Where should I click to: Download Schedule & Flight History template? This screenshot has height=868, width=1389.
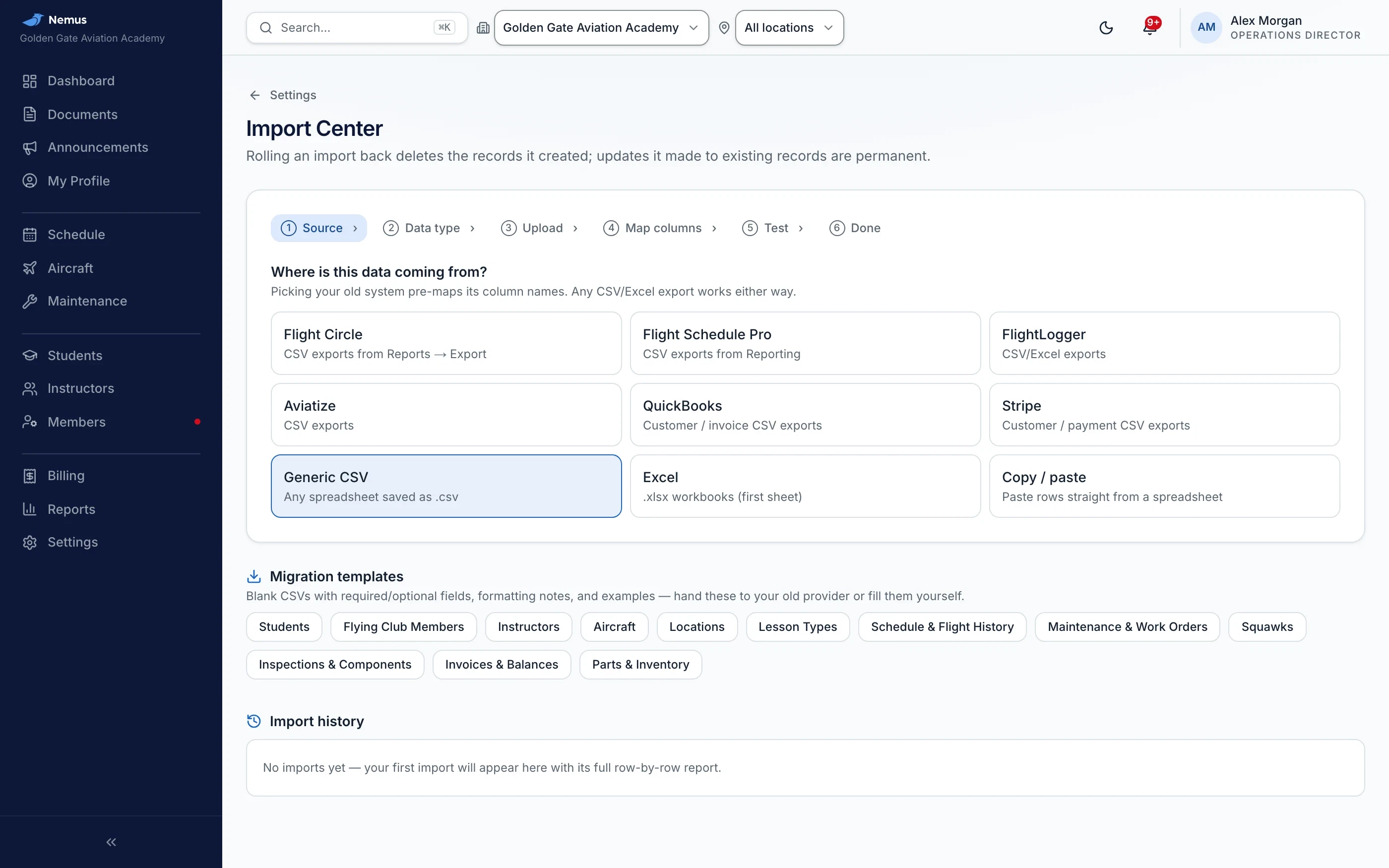click(x=942, y=627)
